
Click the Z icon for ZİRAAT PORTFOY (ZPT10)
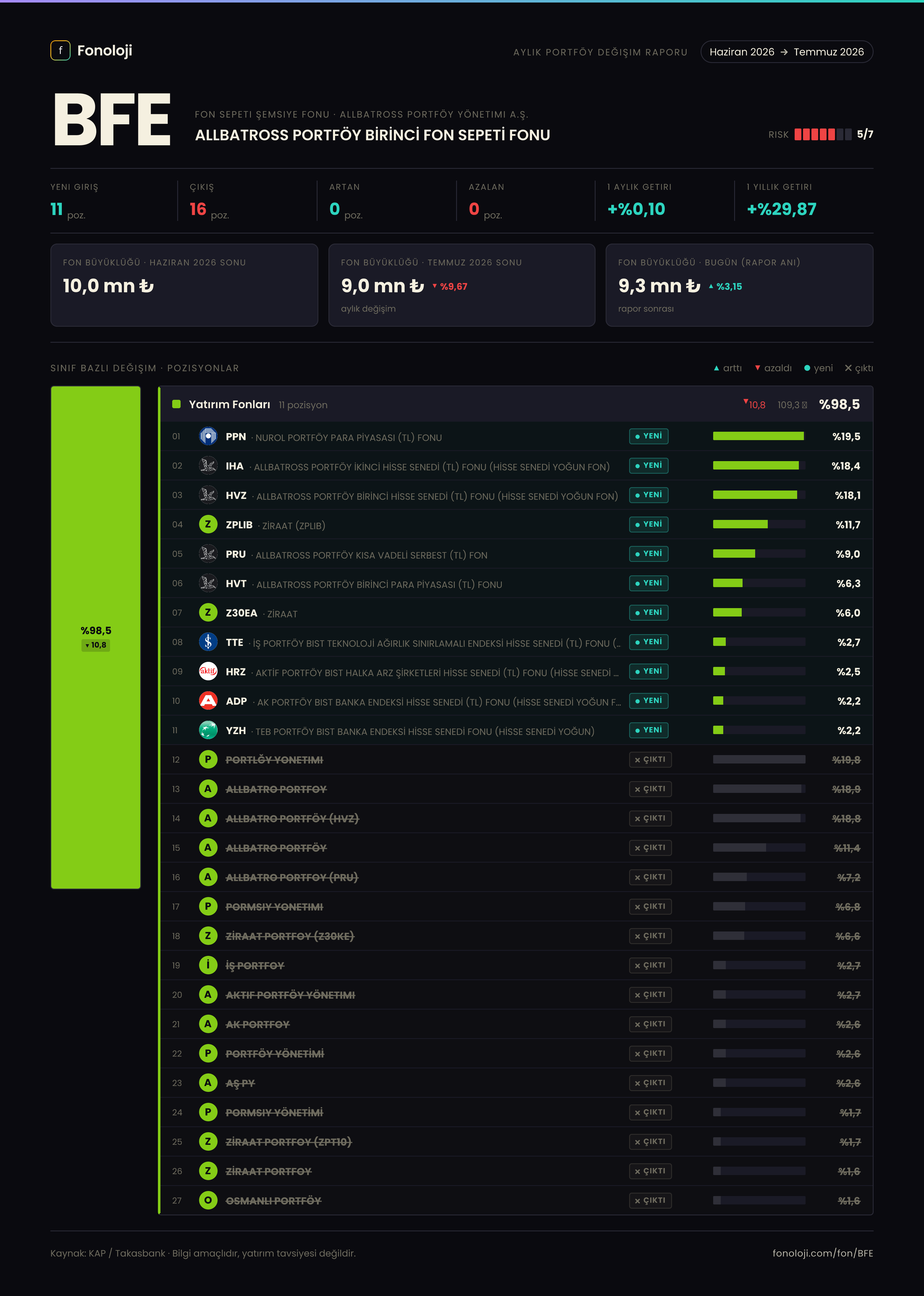pyautogui.click(x=208, y=1142)
